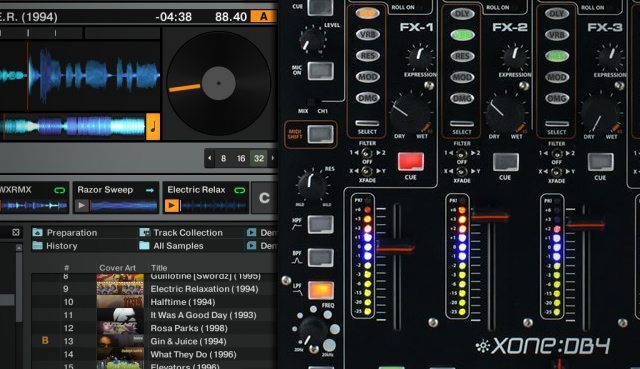Click the mic LEVEL knob
Viewport: 640px width, 369px height.
click(312, 40)
